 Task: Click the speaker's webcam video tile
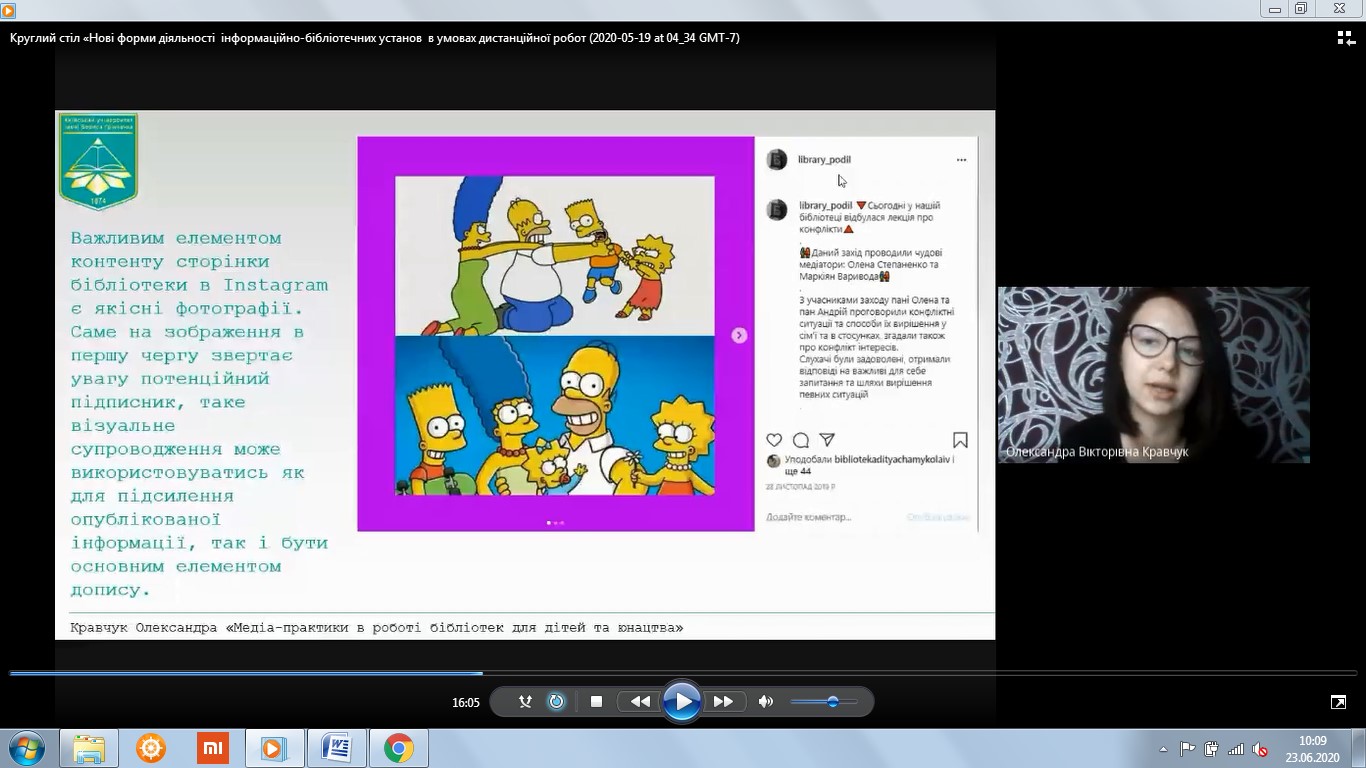[x=1154, y=375]
